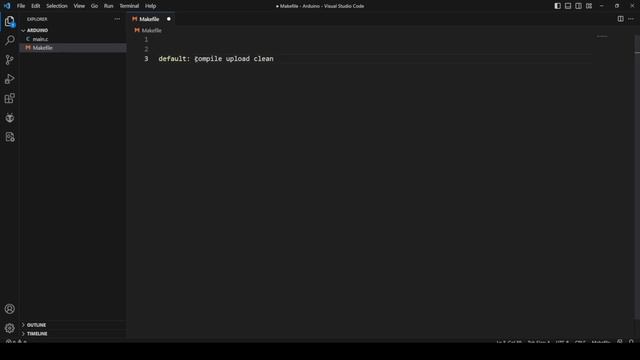
Task: Toggle the Secondary Side Bar layout button
Action: click(578, 6)
